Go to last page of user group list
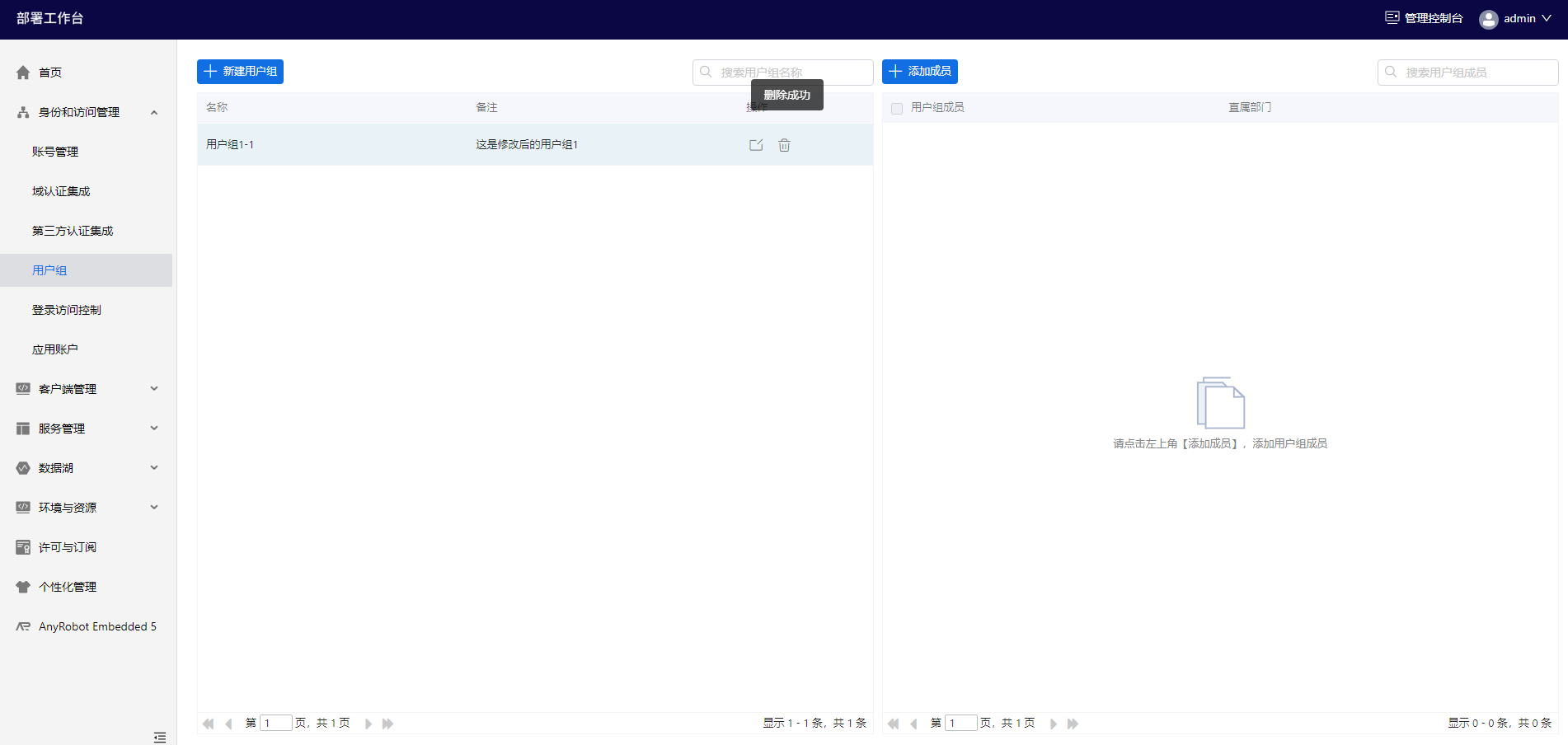The width and height of the screenshot is (1568, 745). click(x=387, y=724)
